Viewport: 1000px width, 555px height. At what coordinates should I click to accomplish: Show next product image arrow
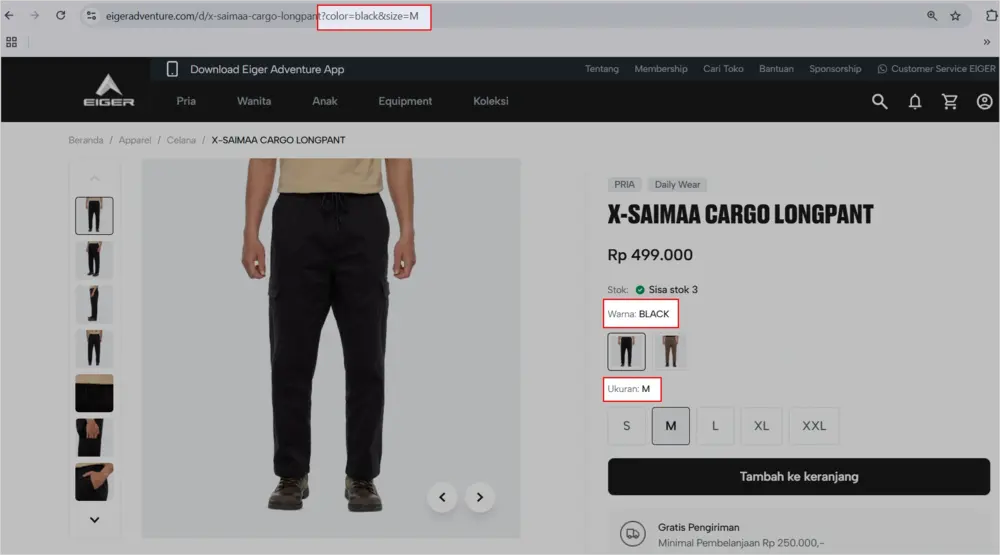point(480,497)
